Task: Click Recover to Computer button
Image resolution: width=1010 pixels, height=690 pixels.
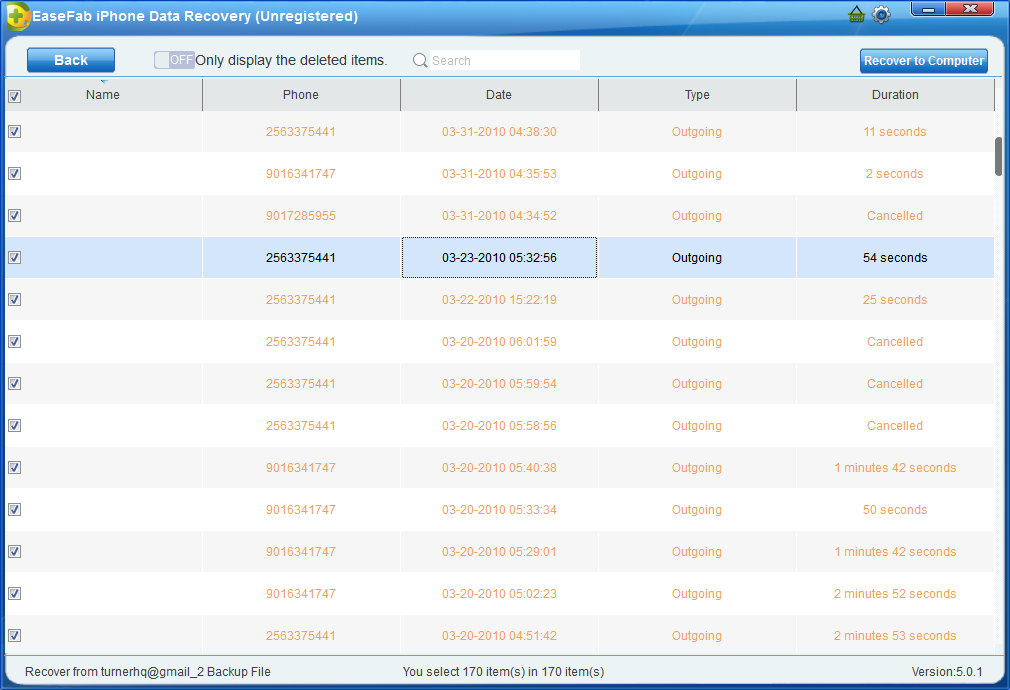Action: tap(923, 61)
